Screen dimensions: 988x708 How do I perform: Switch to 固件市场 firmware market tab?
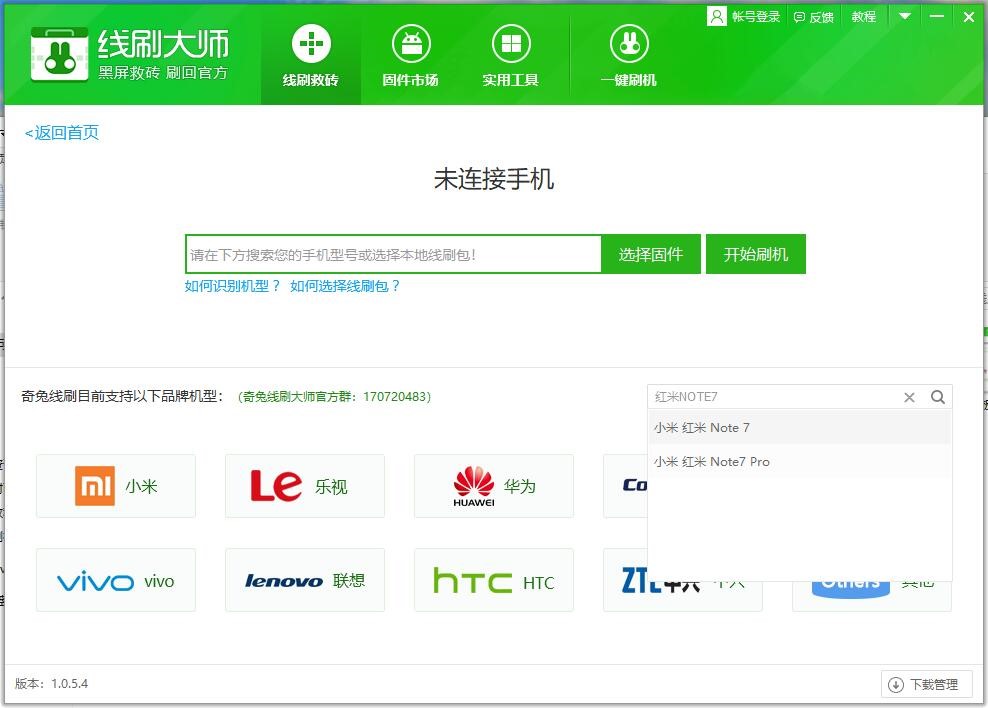pyautogui.click(x=410, y=57)
